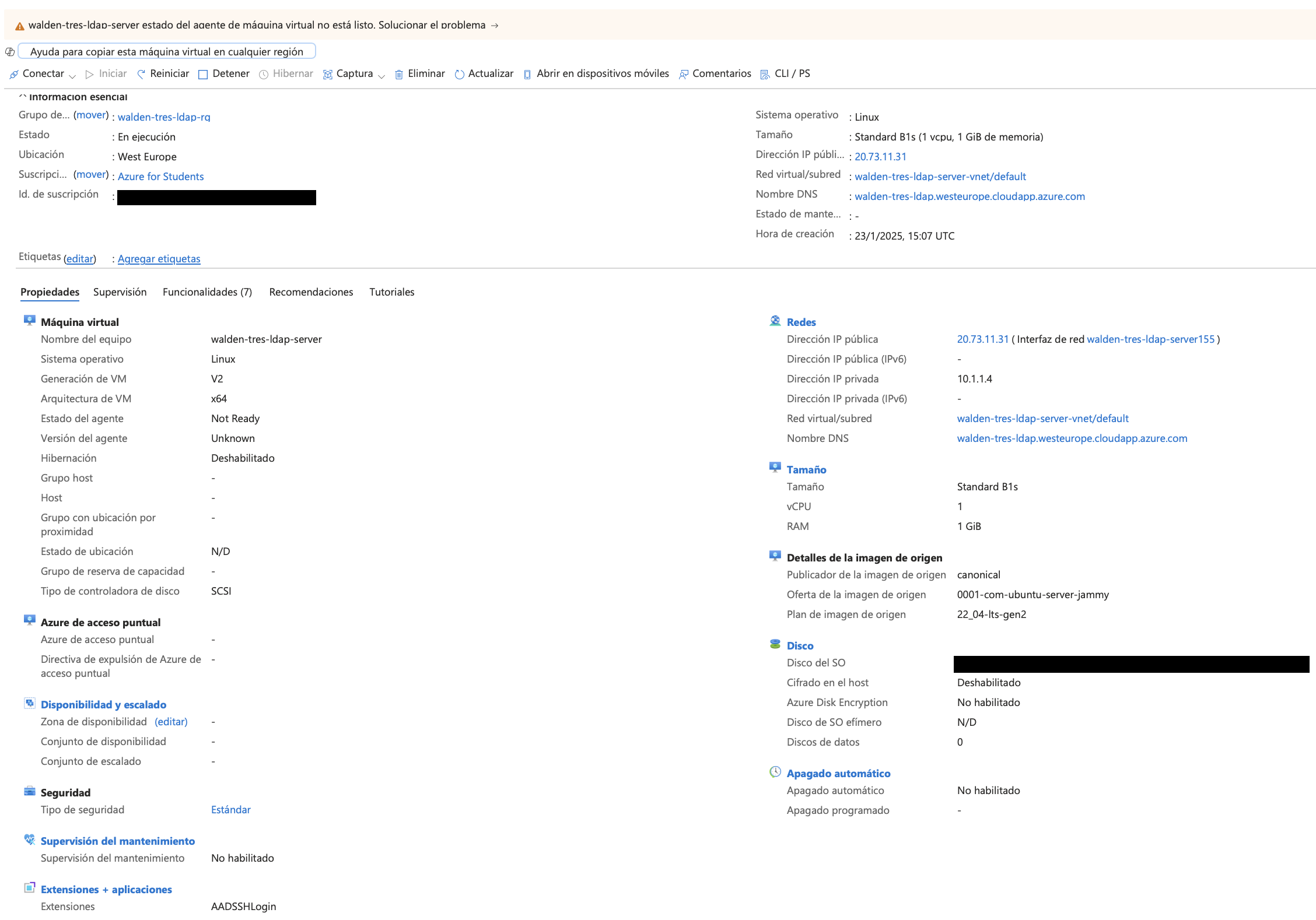
Task: Open vnet/default link under Redes
Action: (x=1042, y=419)
